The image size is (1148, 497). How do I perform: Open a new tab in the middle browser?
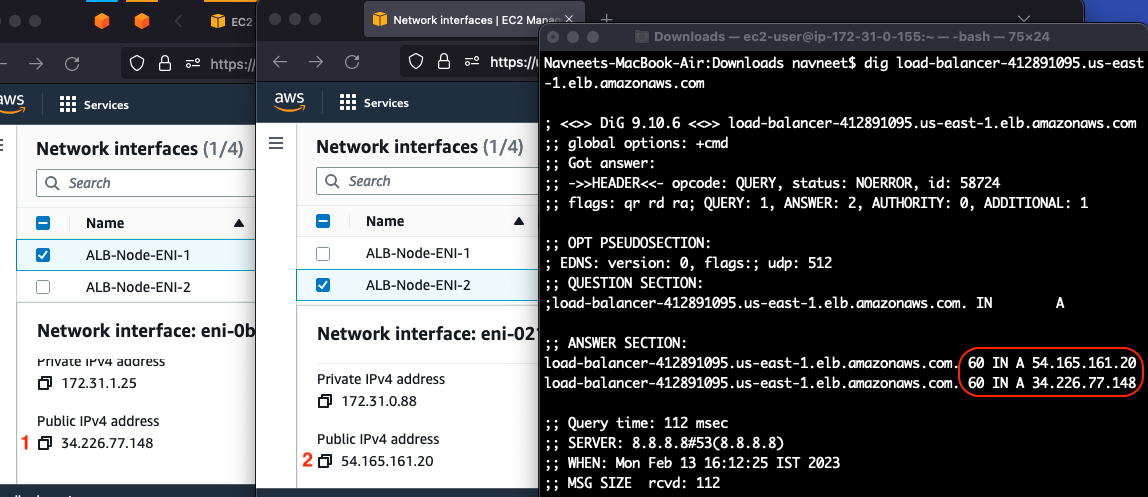606,20
